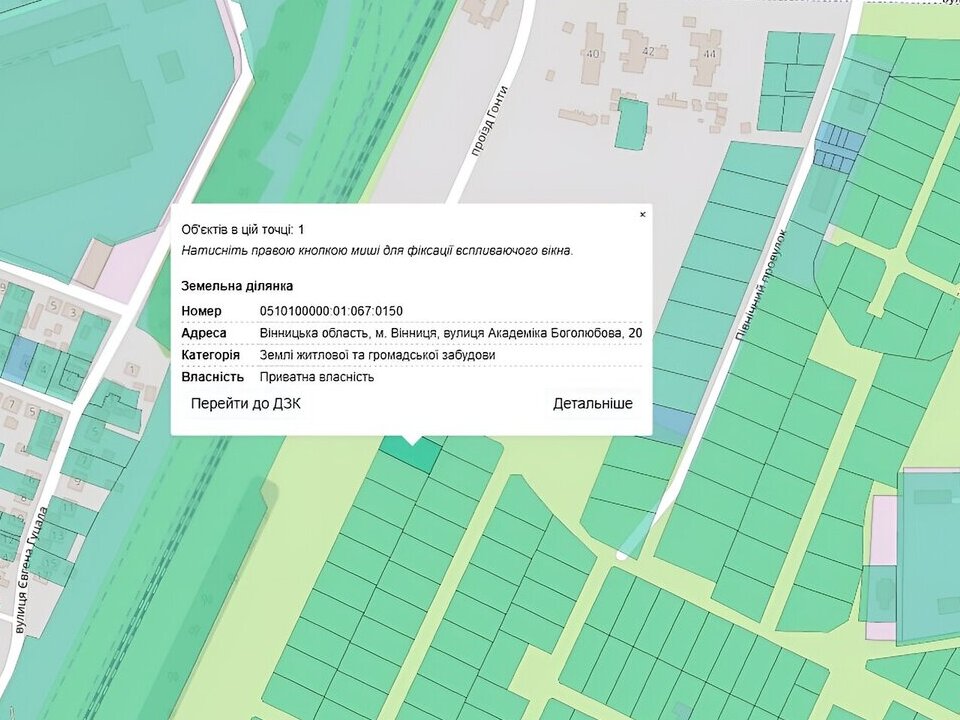960x720 pixels.
Task: Click the 'Земельна ділянка' heading in popup
Action: click(x=237, y=286)
